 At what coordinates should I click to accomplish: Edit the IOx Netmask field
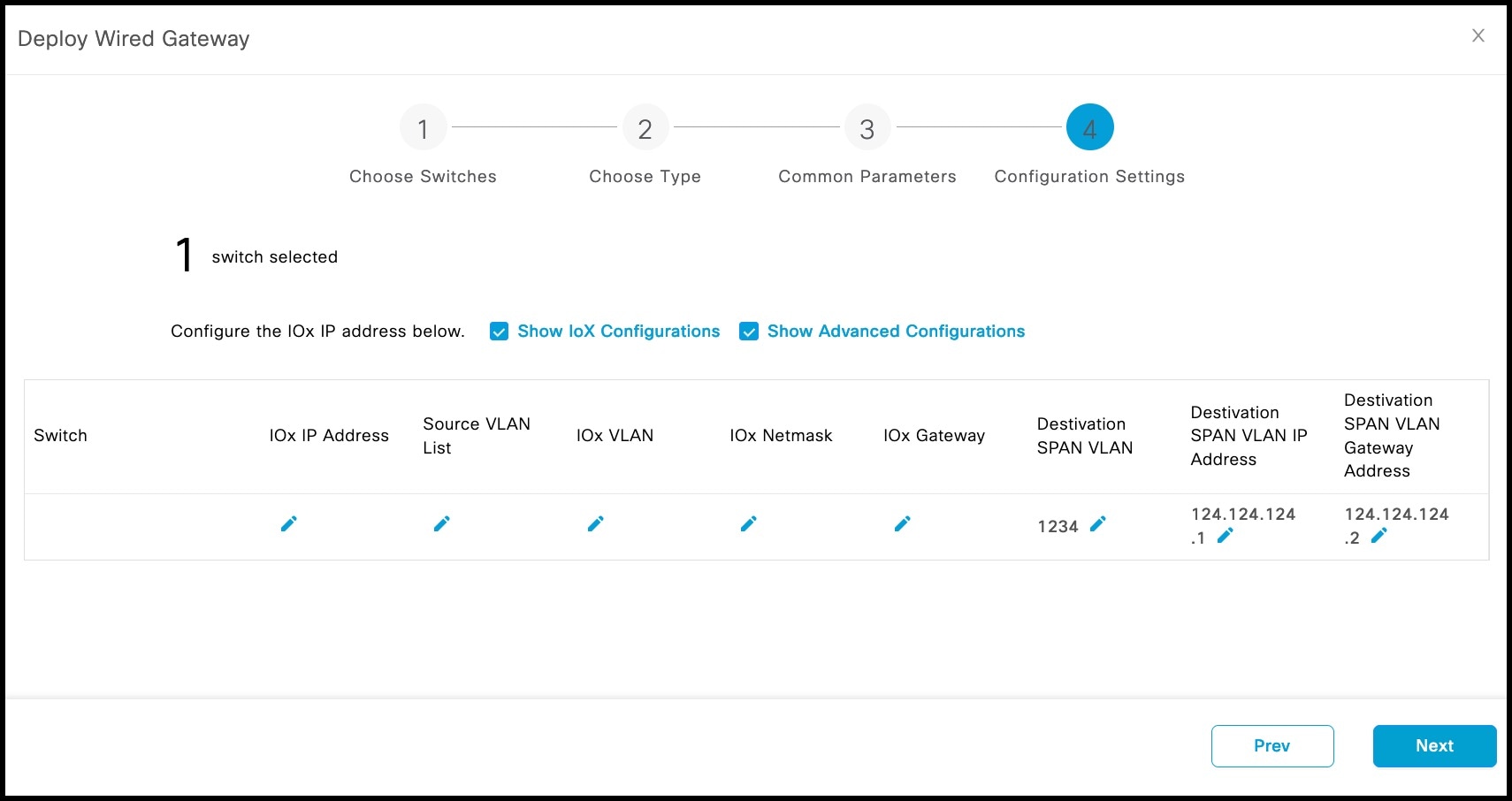point(749,523)
